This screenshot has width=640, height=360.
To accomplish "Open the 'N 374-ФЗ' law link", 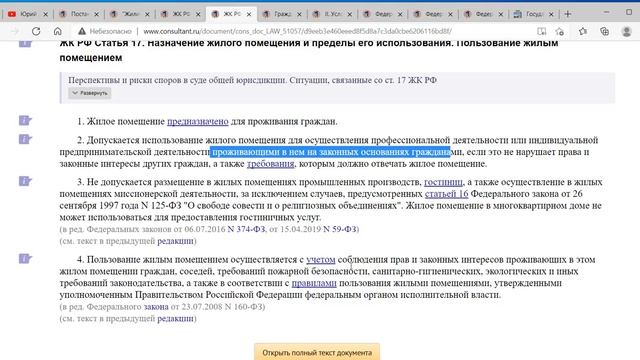I will (x=246, y=229).
